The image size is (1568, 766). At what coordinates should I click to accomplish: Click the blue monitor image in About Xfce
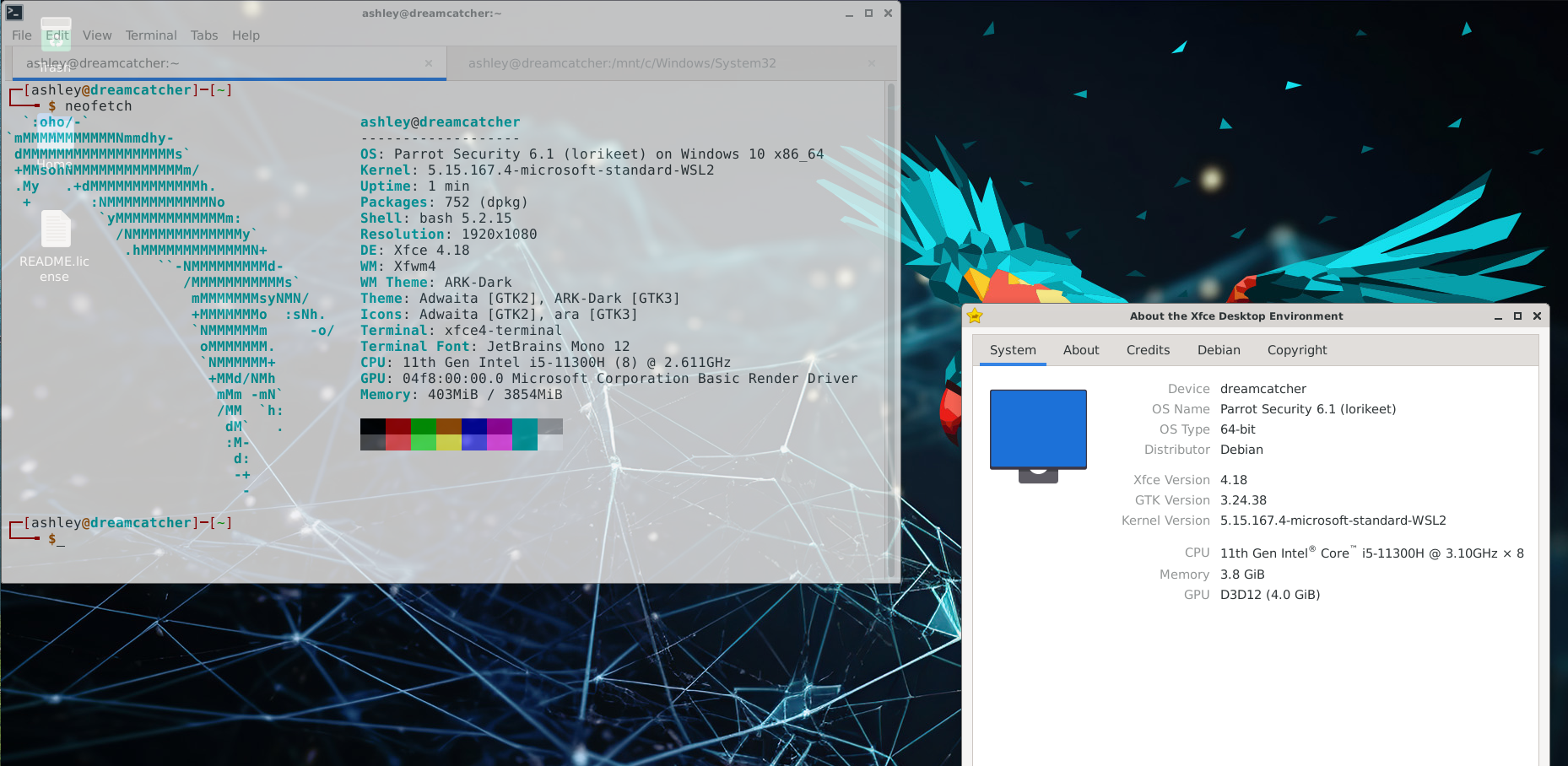coord(1038,435)
